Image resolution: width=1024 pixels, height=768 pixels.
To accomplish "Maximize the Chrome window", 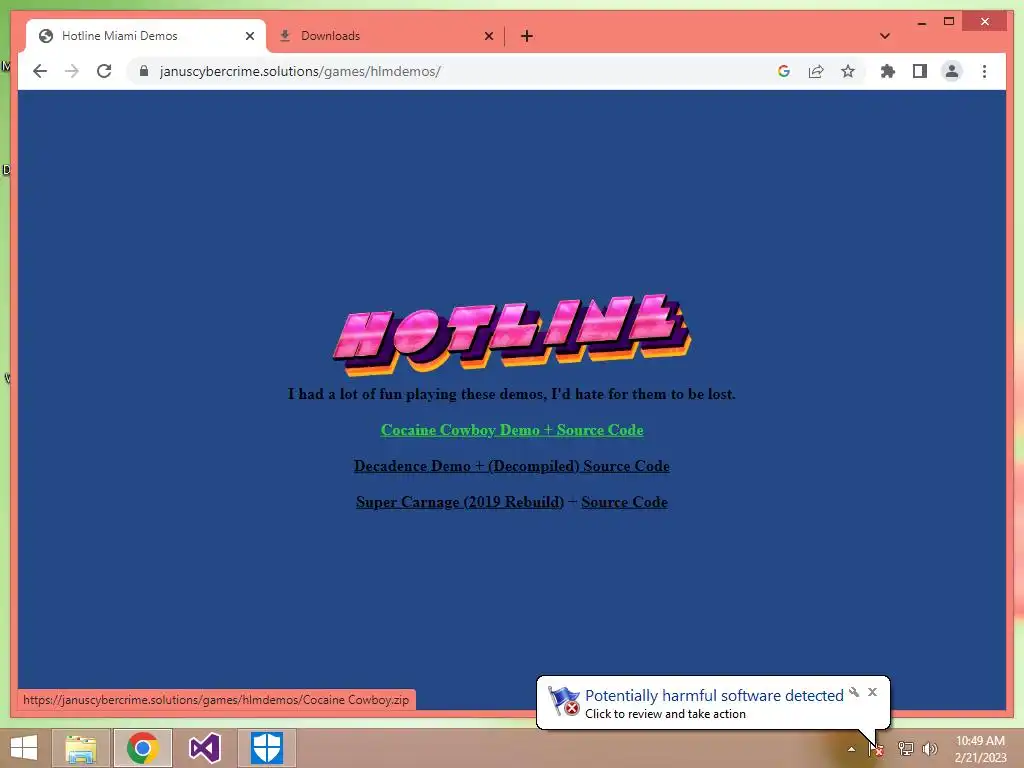I will click(949, 22).
